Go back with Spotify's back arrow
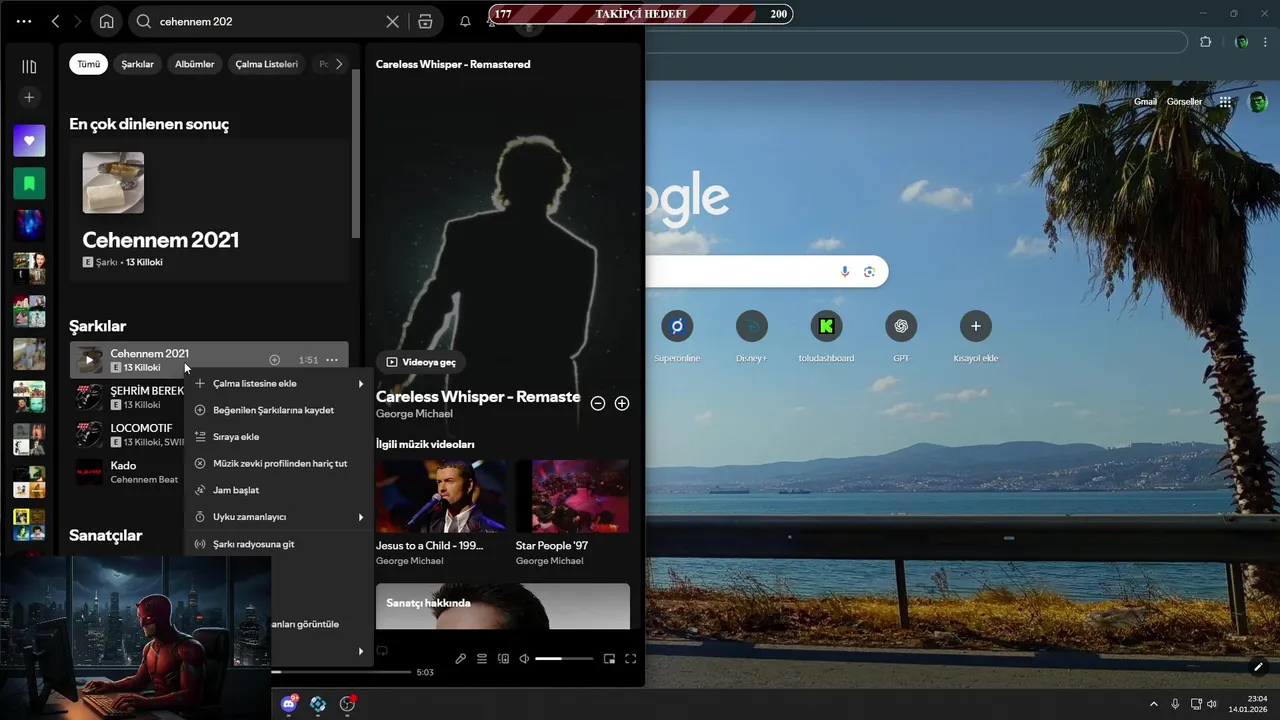 tap(55, 21)
